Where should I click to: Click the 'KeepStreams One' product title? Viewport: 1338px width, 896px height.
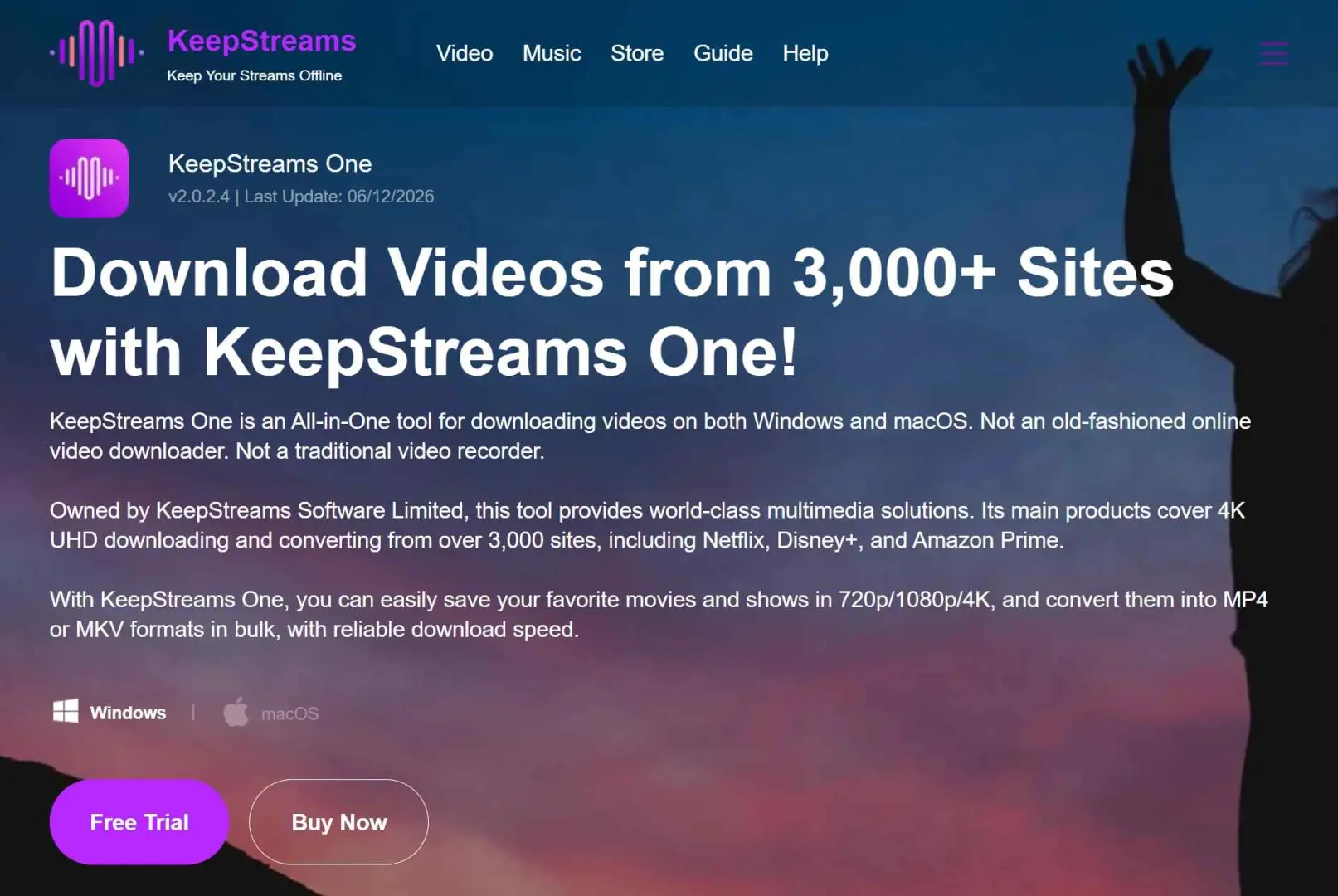270,163
